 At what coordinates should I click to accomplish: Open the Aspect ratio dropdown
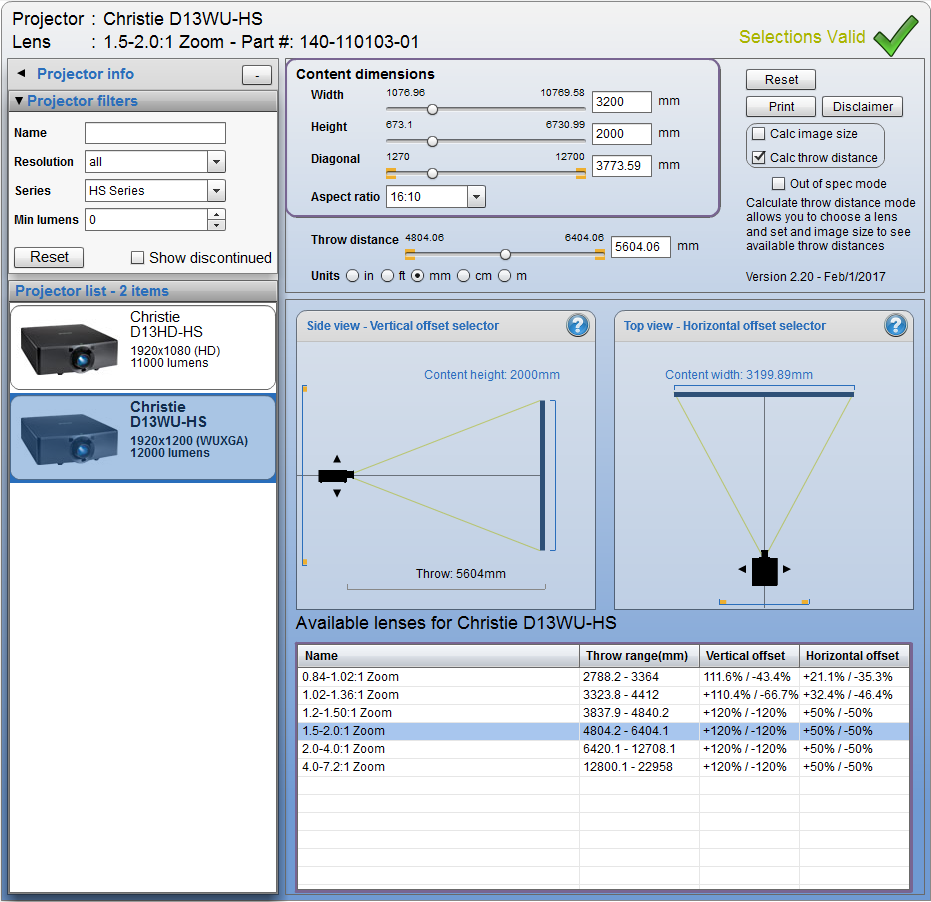(x=476, y=197)
